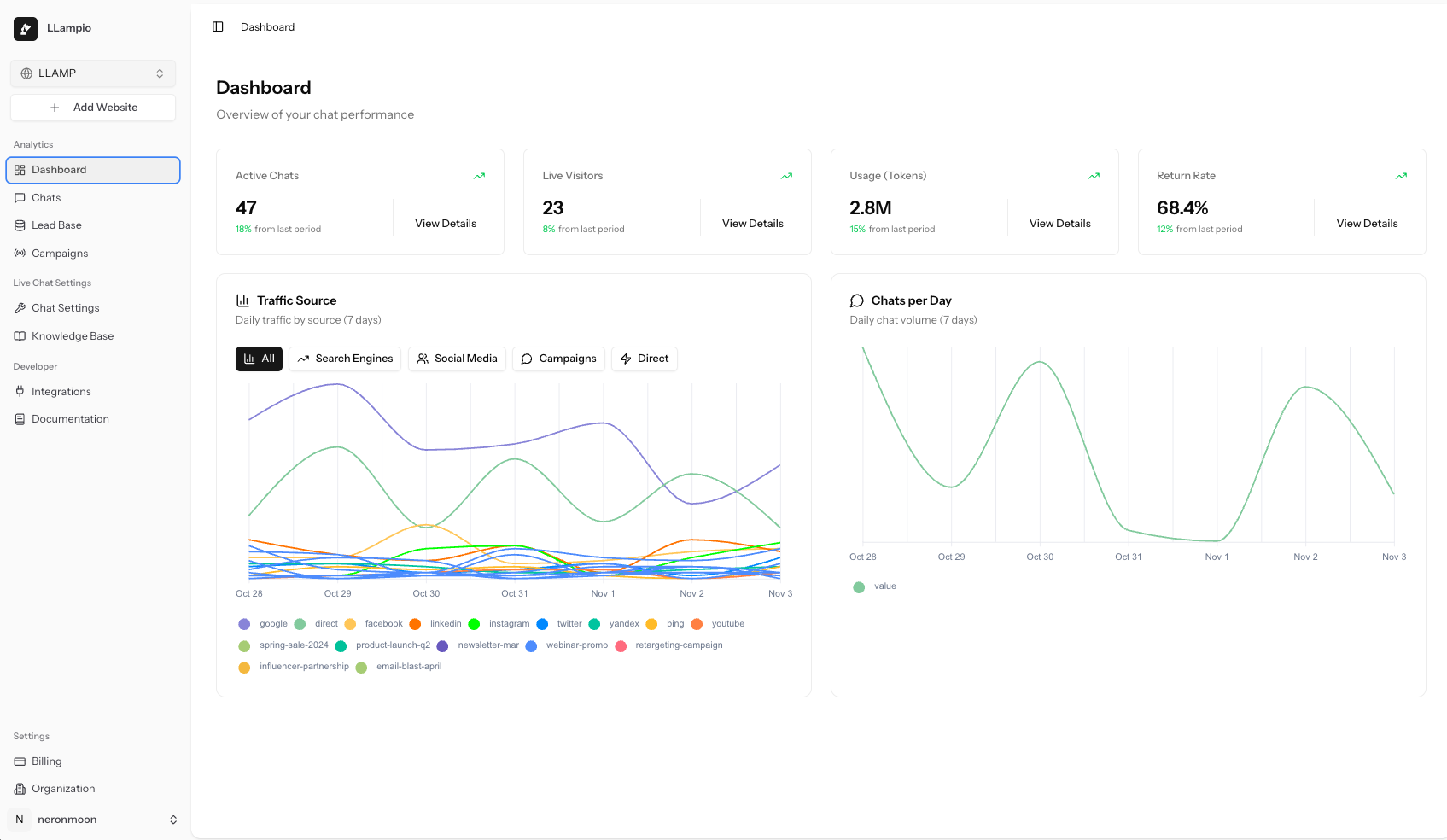Open the Knowledge Base section
1447x840 pixels.
click(73, 336)
